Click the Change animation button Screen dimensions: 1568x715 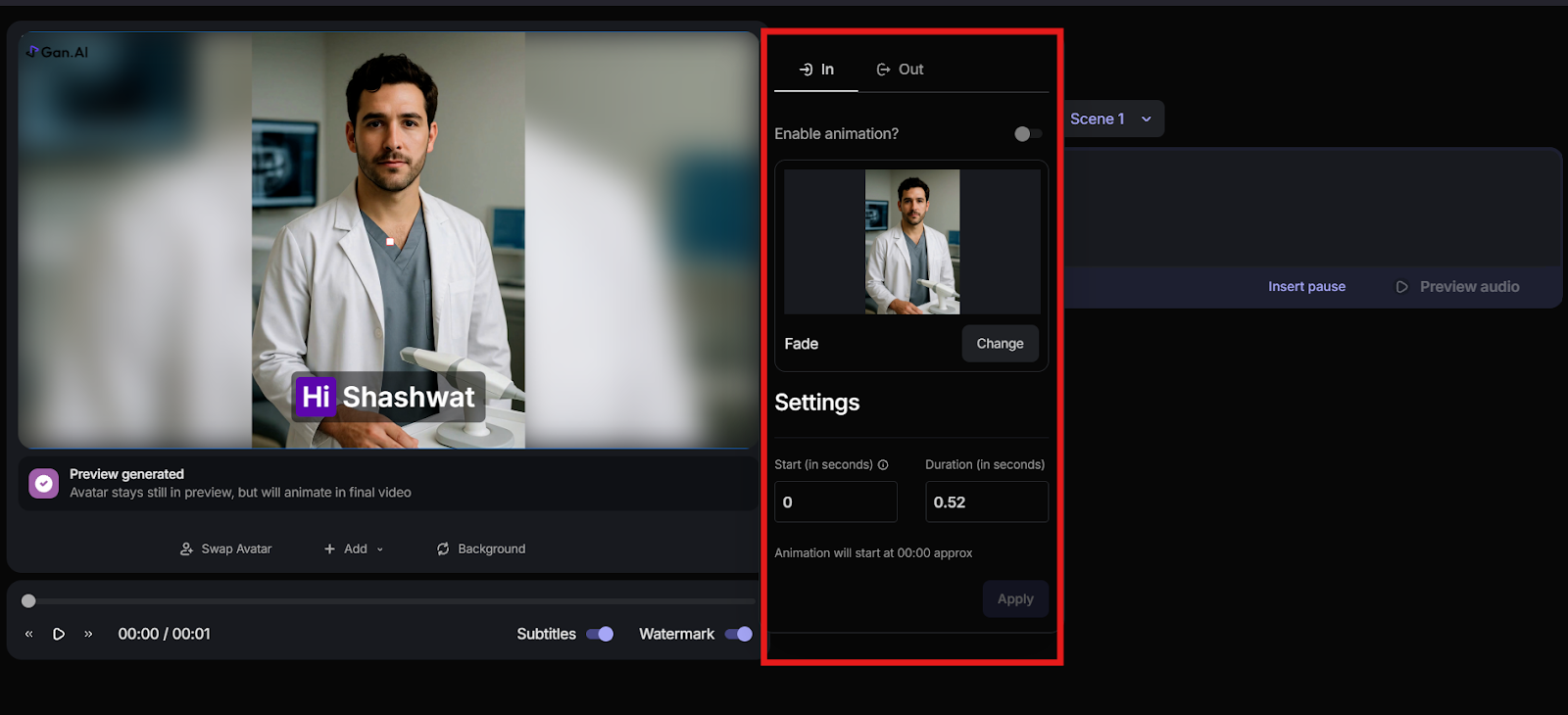(x=1000, y=344)
